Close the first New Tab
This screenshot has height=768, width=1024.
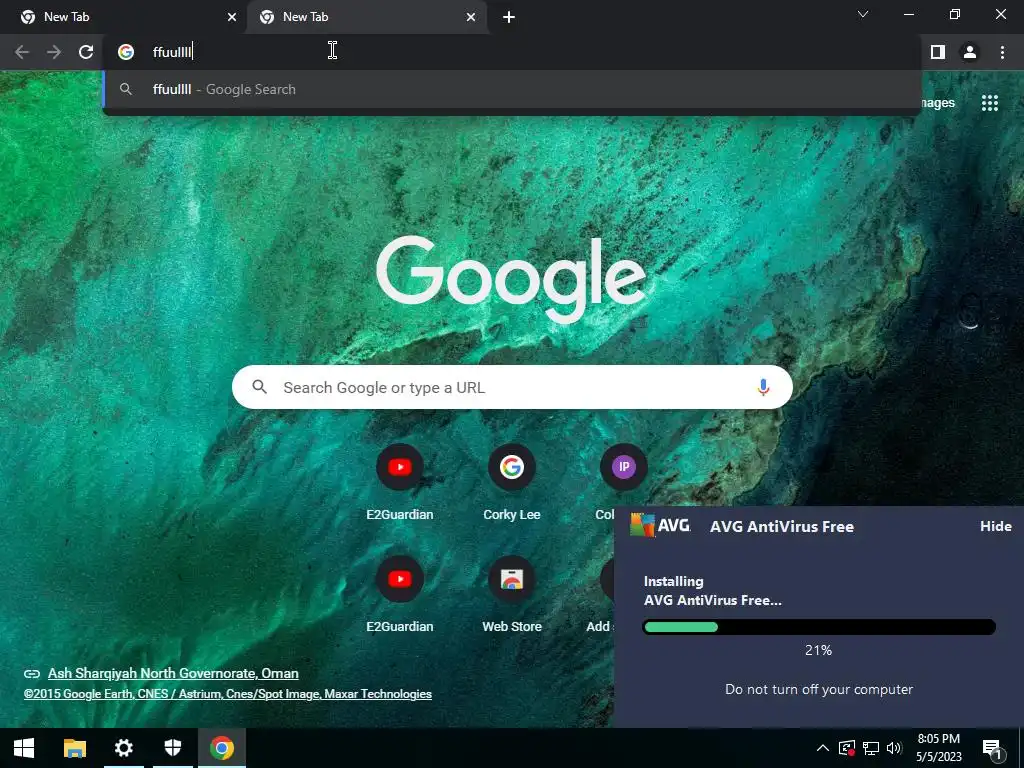[232, 17]
